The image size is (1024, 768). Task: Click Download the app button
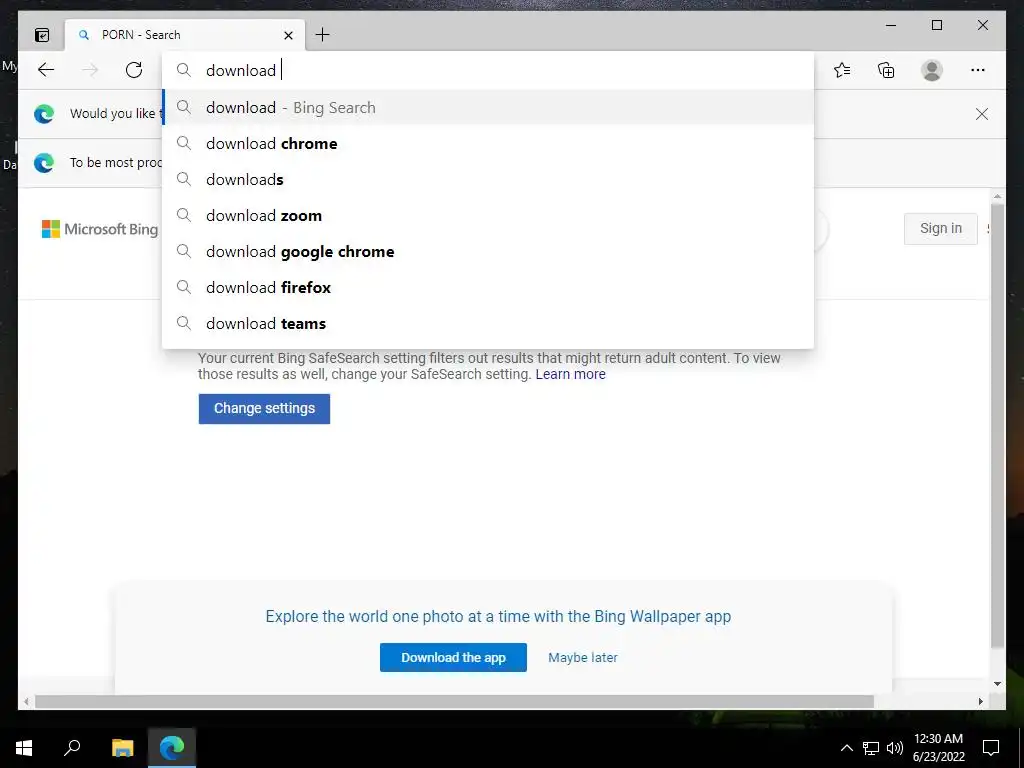(x=453, y=658)
